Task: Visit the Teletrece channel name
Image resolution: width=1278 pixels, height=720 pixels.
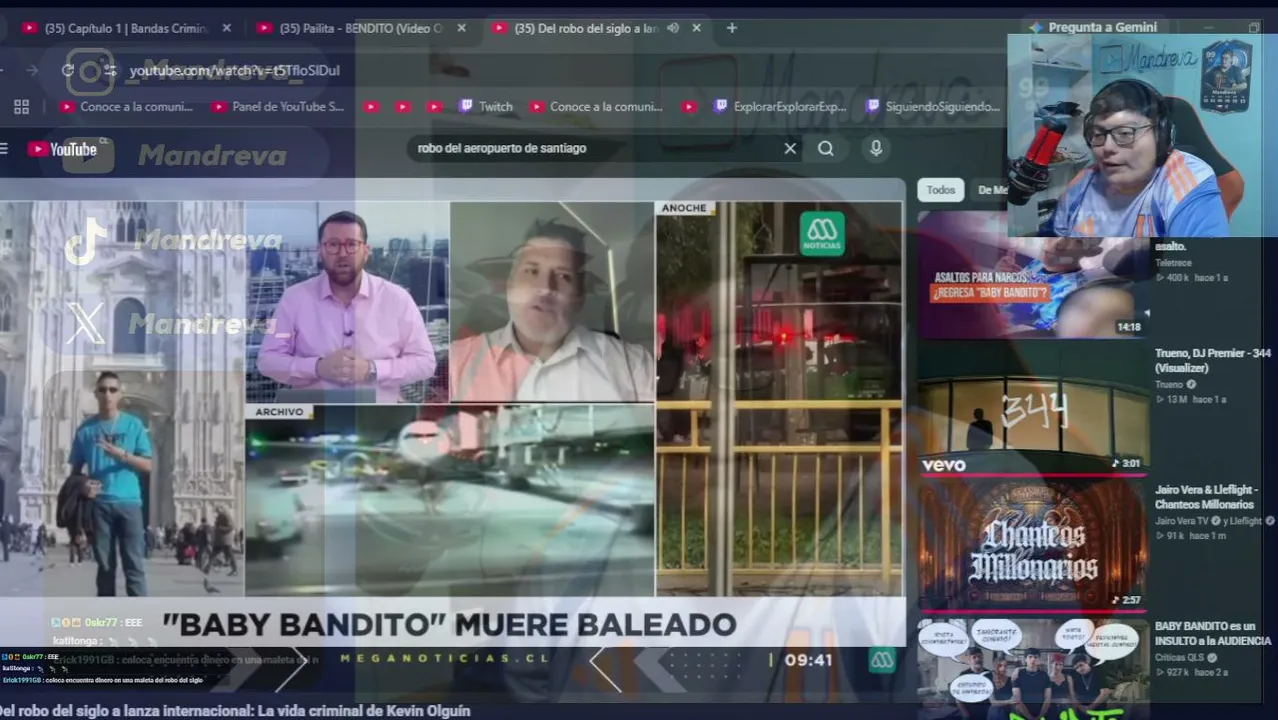Action: (x=1172, y=263)
